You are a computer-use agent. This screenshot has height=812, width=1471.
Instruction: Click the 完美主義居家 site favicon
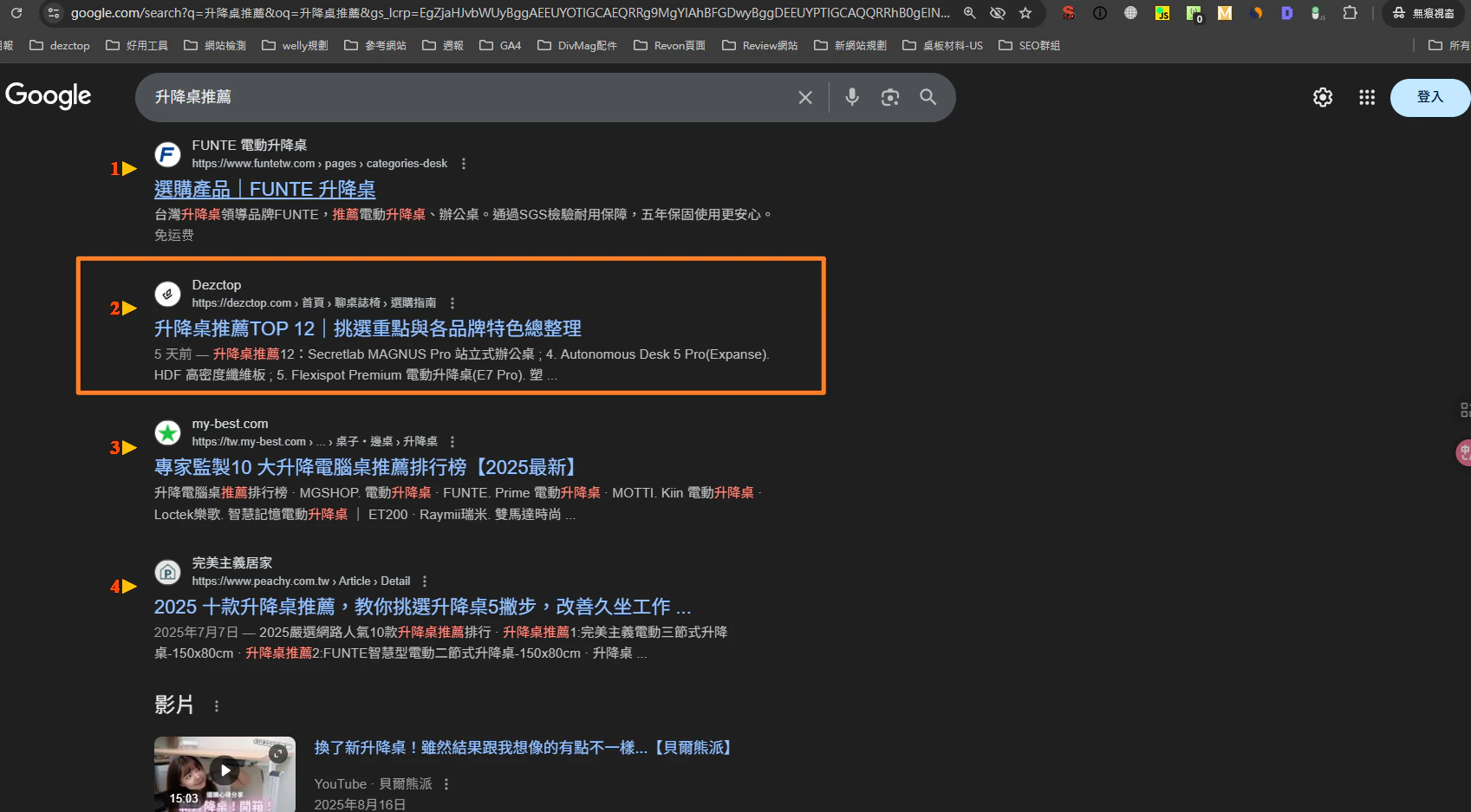pos(167,572)
